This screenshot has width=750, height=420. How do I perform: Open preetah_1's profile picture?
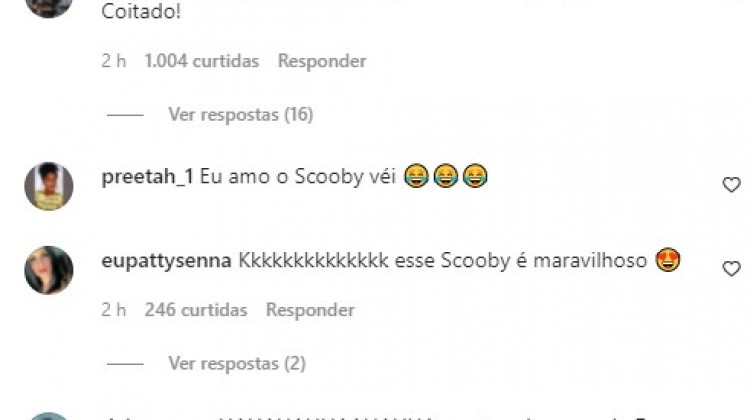pyautogui.click(x=49, y=186)
